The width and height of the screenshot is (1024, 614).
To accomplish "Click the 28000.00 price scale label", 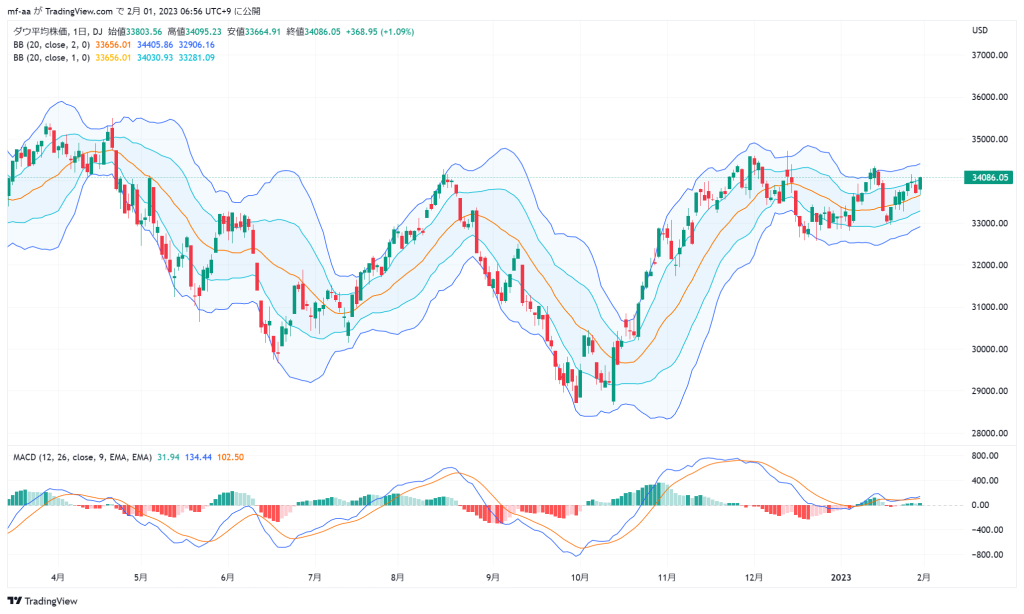I will [989, 433].
